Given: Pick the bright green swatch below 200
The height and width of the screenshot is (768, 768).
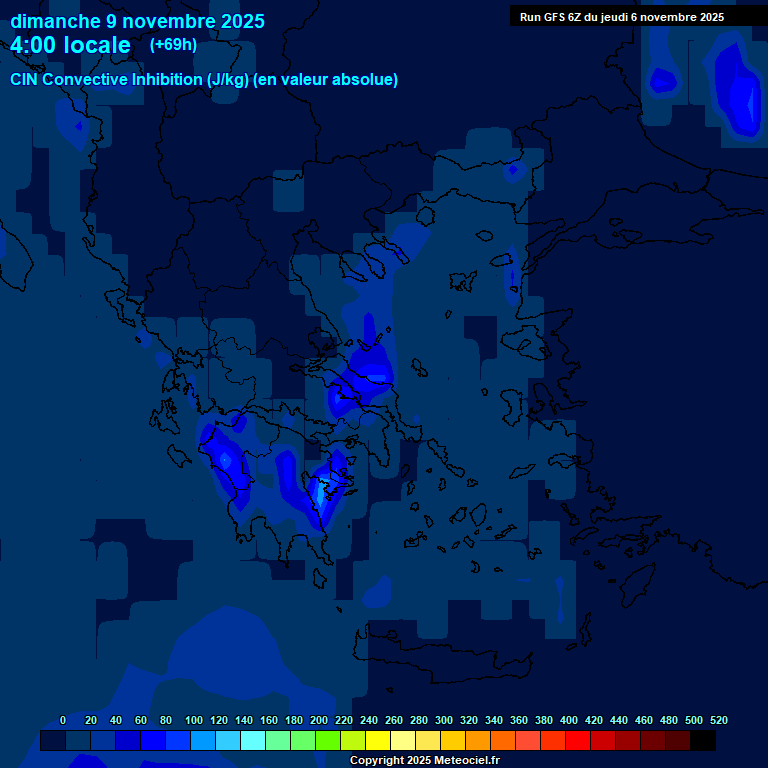Looking at the screenshot, I should click(x=328, y=741).
